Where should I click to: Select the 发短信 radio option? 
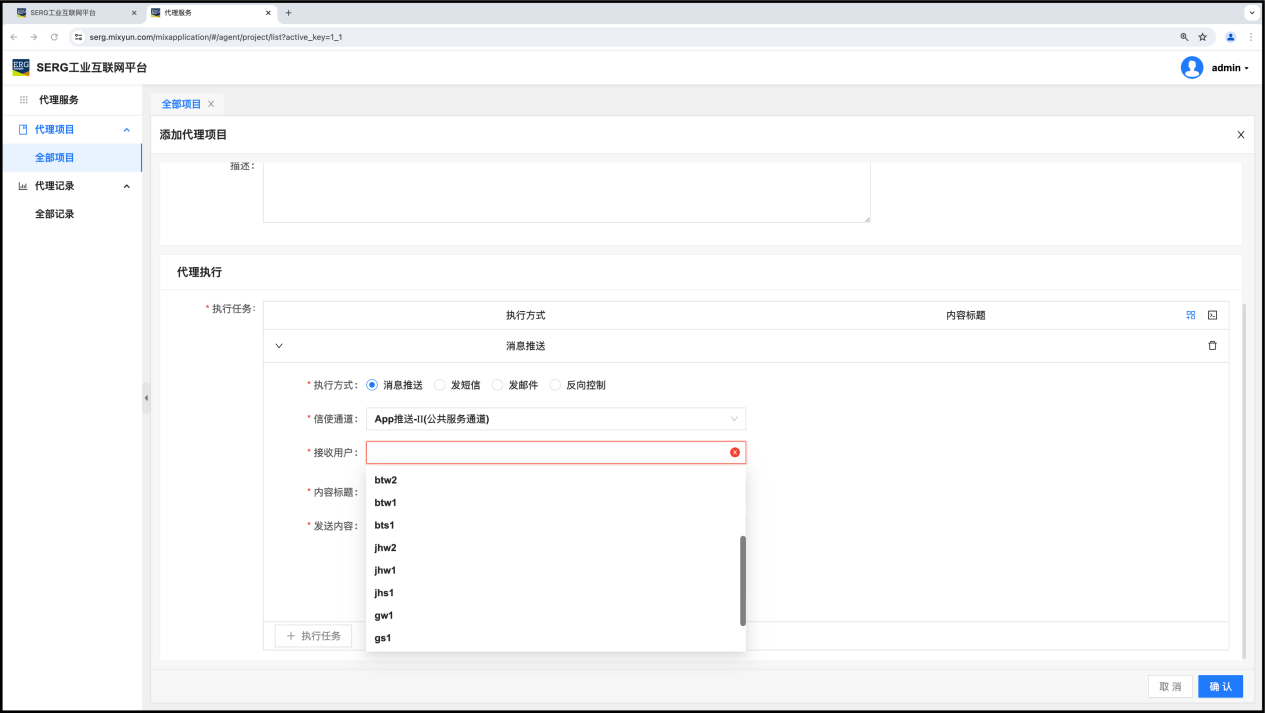(x=440, y=385)
